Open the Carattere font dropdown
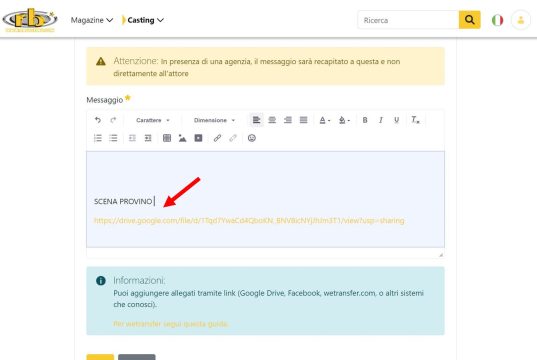The image size is (537, 360). tap(153, 120)
